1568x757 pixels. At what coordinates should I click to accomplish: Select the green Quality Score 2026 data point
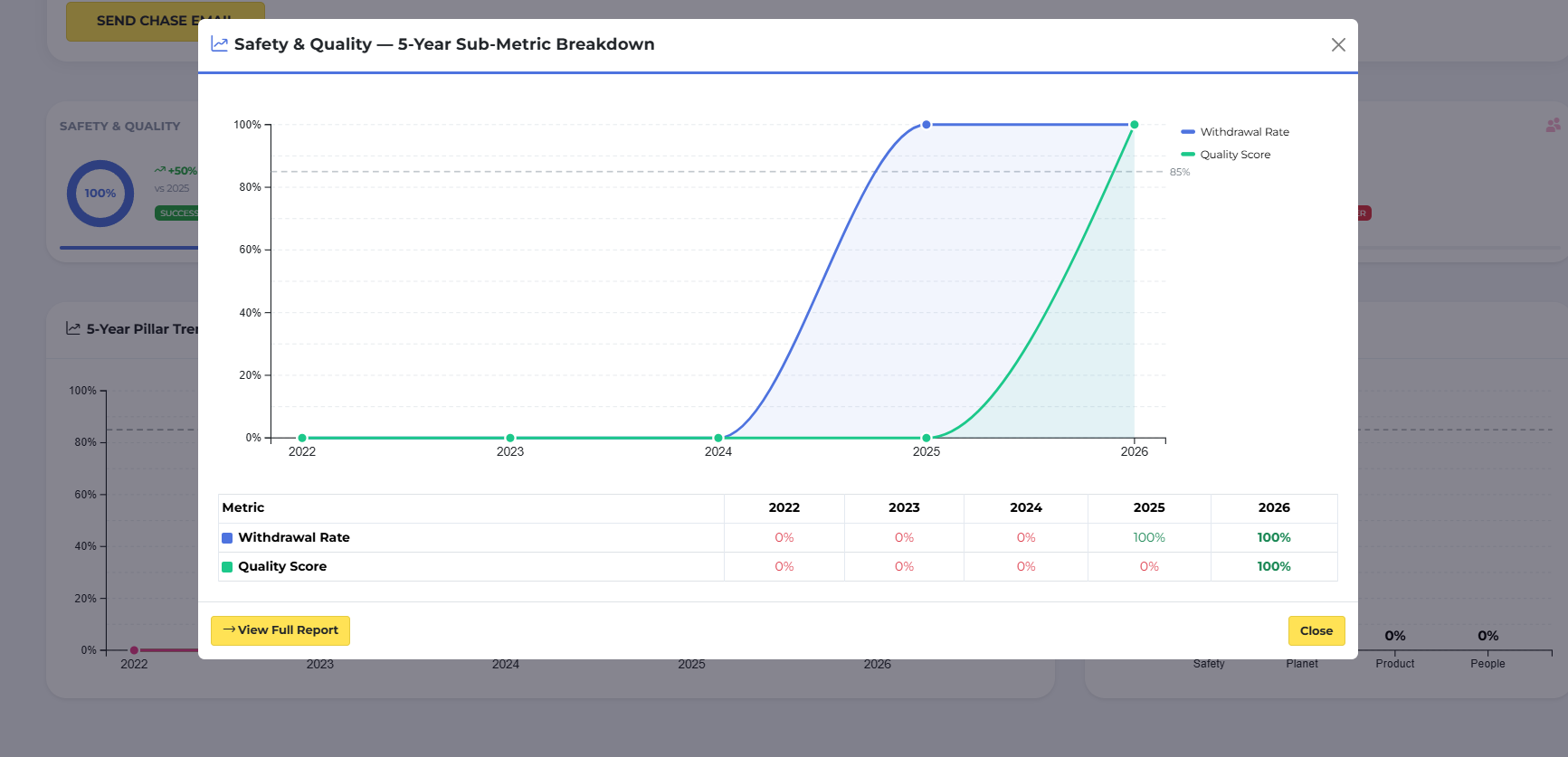(1134, 125)
